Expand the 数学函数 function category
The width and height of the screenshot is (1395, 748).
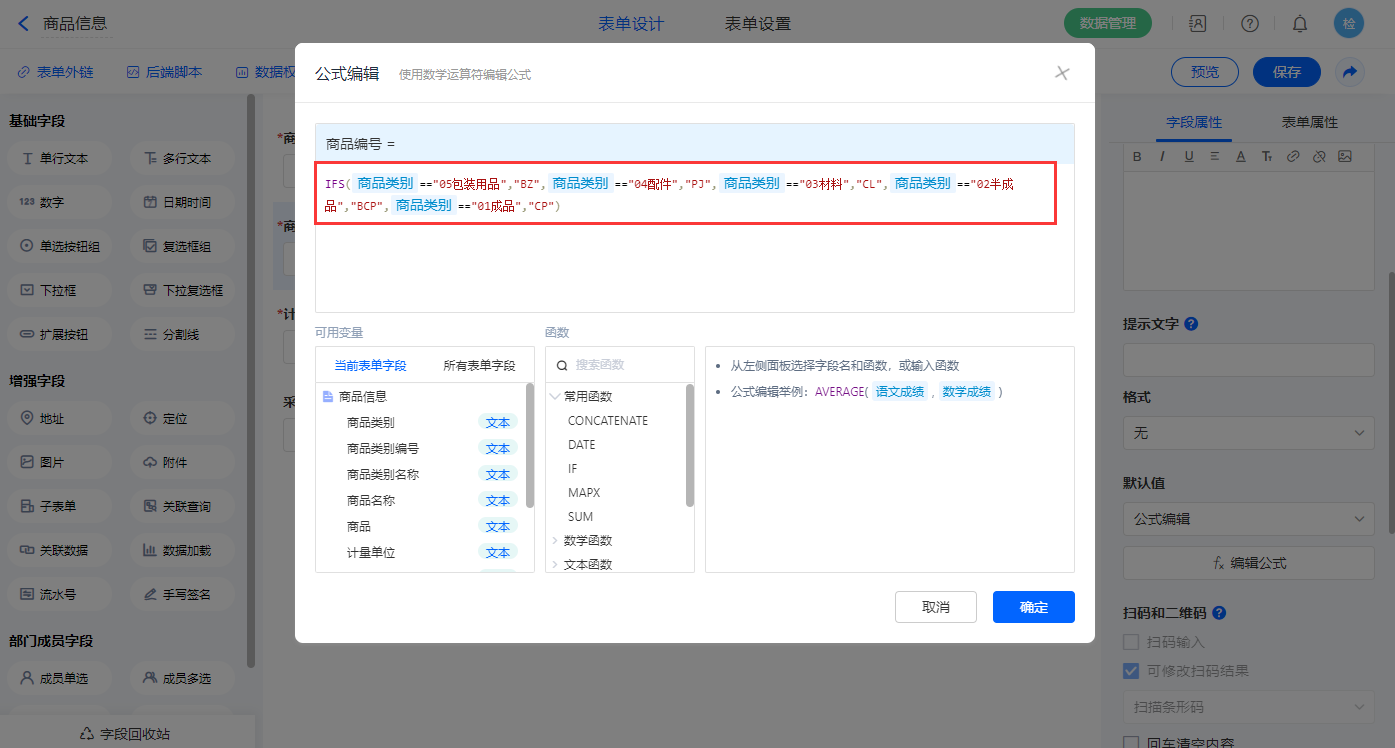coord(555,541)
